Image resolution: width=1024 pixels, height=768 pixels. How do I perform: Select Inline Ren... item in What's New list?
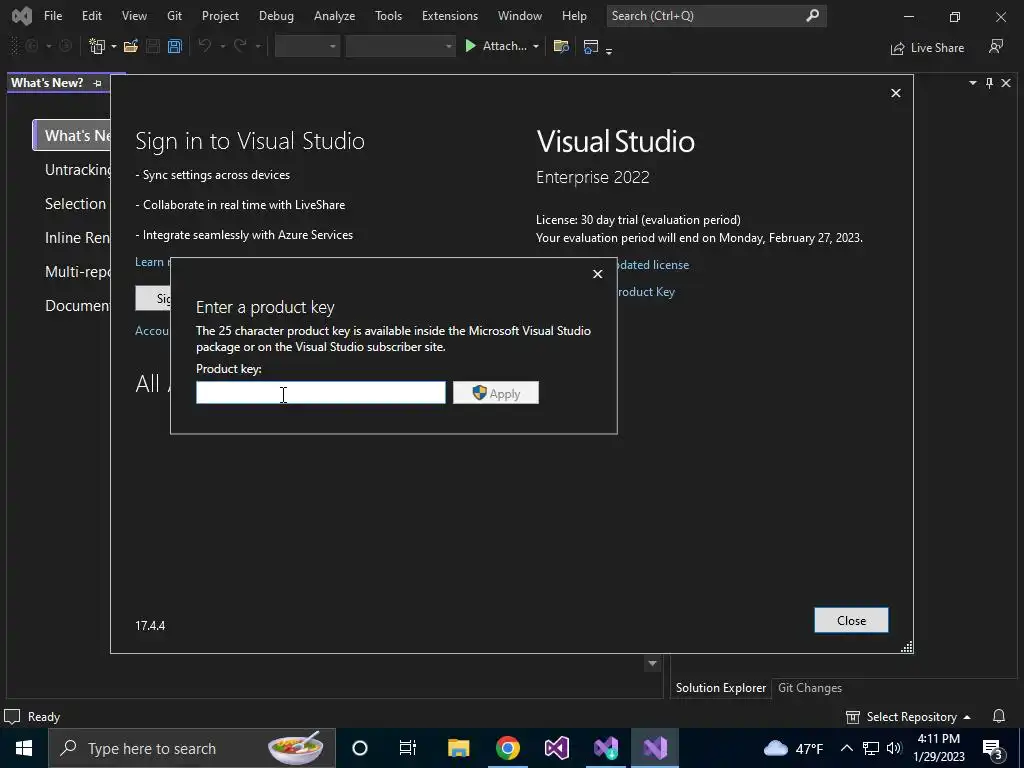pos(77,238)
